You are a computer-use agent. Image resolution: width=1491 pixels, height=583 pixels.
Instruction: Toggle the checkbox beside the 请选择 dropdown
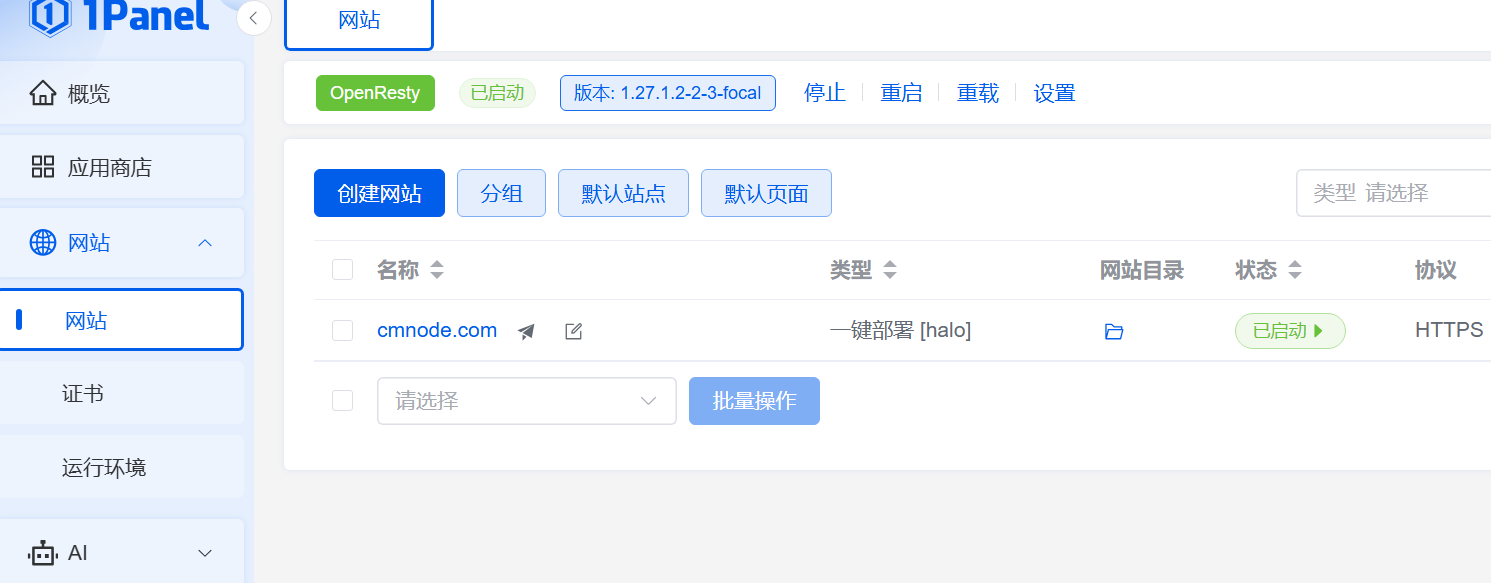pos(342,401)
